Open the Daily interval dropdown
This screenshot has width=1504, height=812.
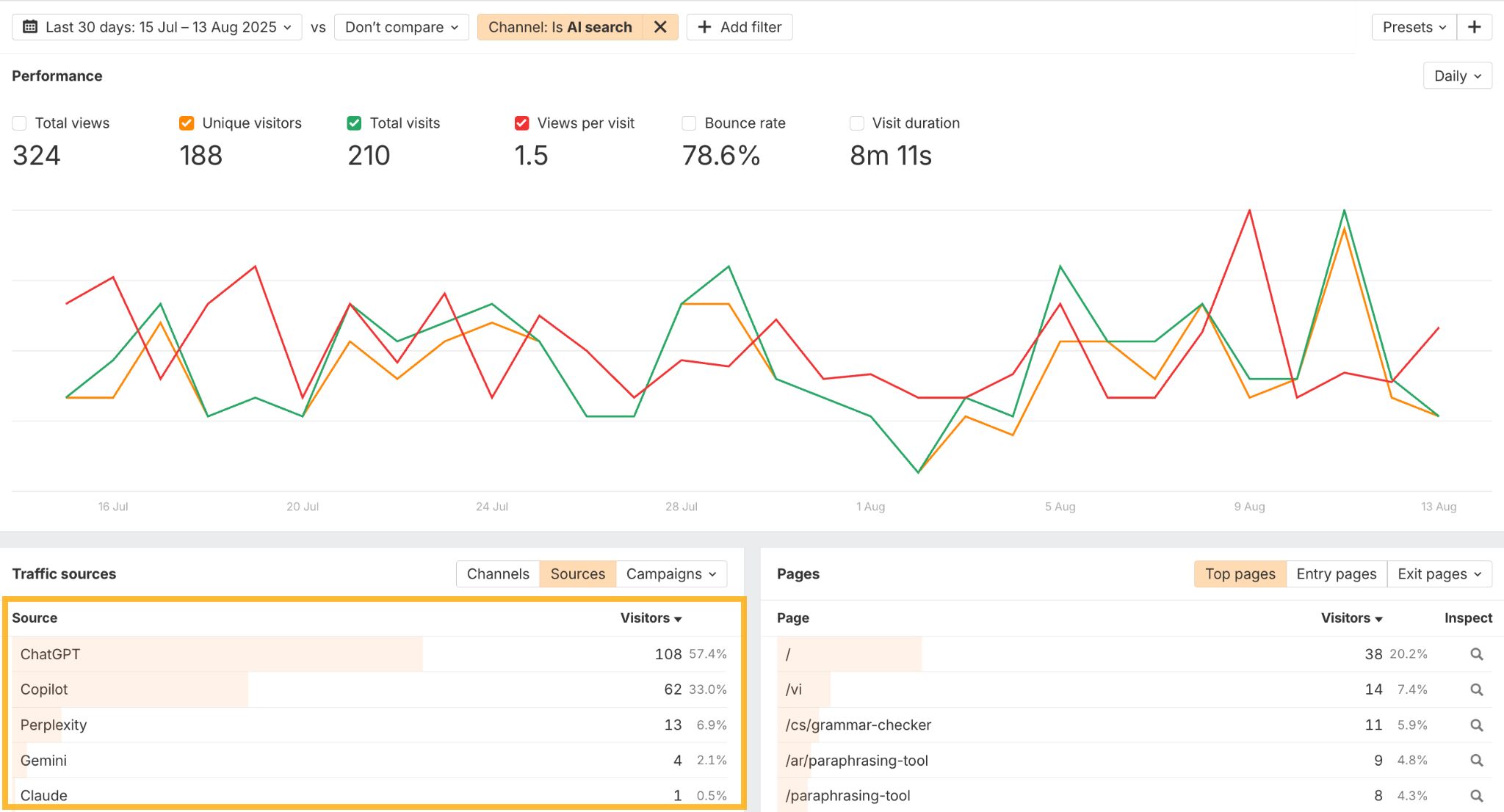[1456, 75]
